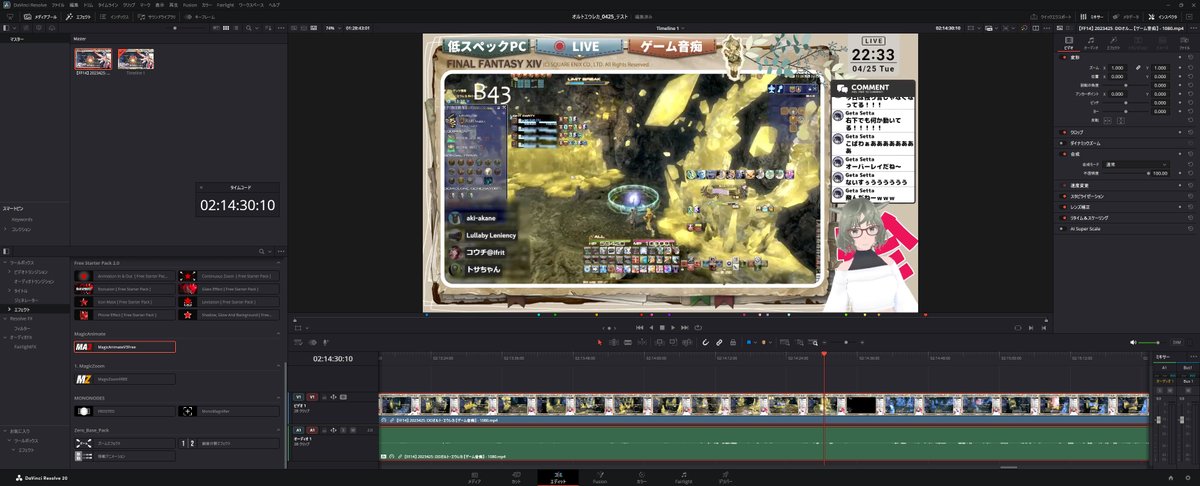Click the Play forward button
Screen dimensions: 1200x486
[x=673, y=327]
